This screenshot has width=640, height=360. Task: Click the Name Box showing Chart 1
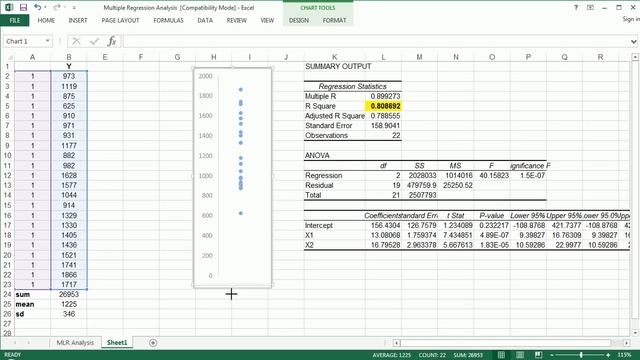click(24, 41)
